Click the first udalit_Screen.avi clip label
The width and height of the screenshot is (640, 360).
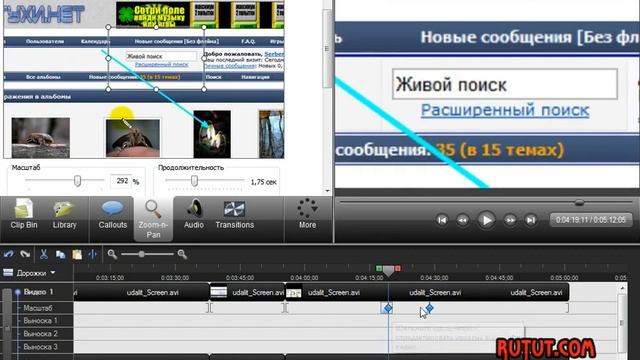pos(152,292)
